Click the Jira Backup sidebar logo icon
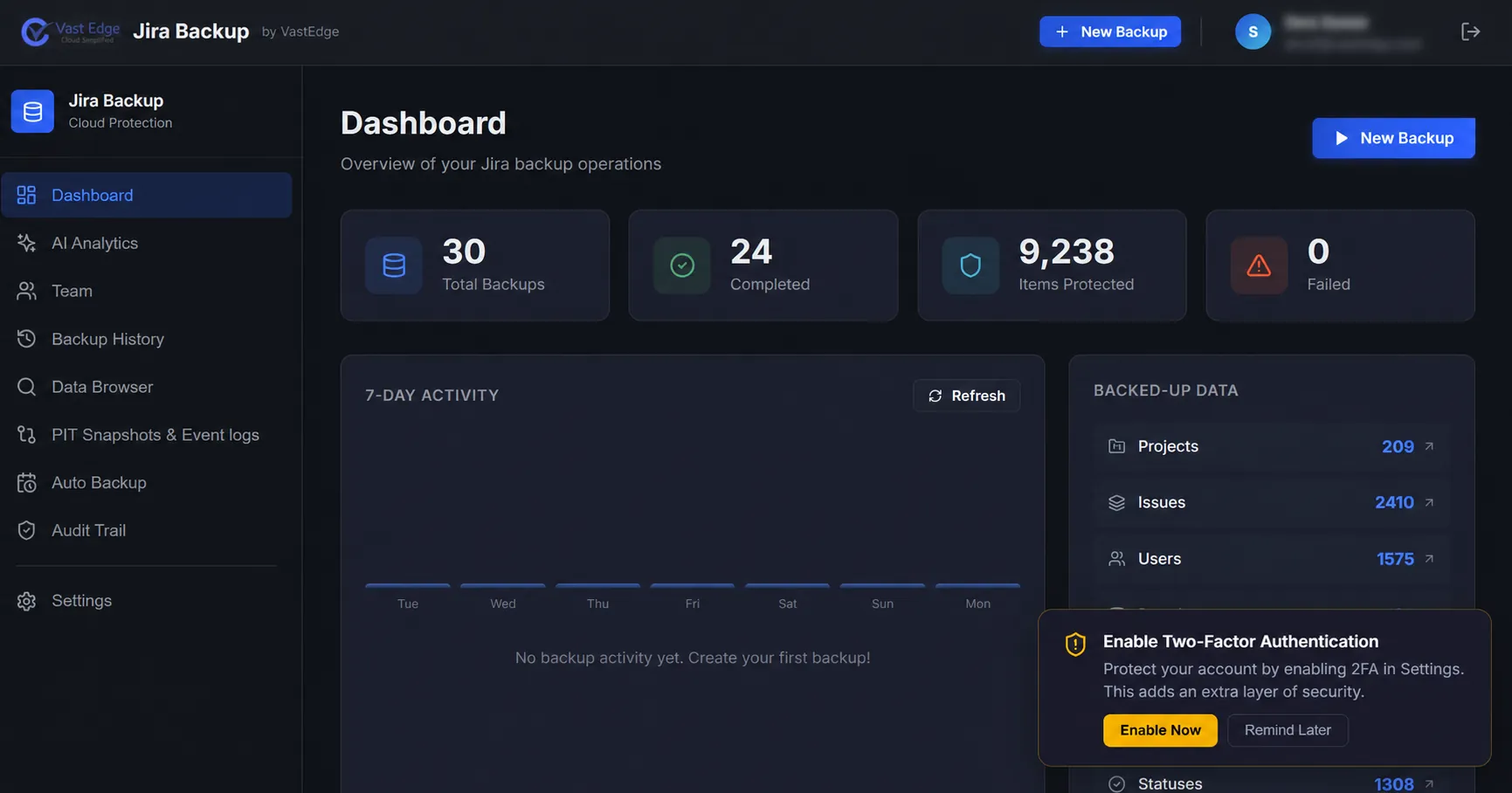Image resolution: width=1512 pixels, height=793 pixels. pos(32,111)
